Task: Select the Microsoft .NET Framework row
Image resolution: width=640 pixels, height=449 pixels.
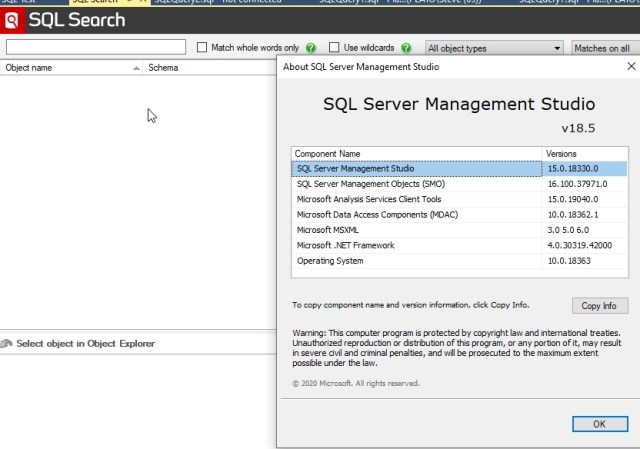Action: tap(416, 245)
